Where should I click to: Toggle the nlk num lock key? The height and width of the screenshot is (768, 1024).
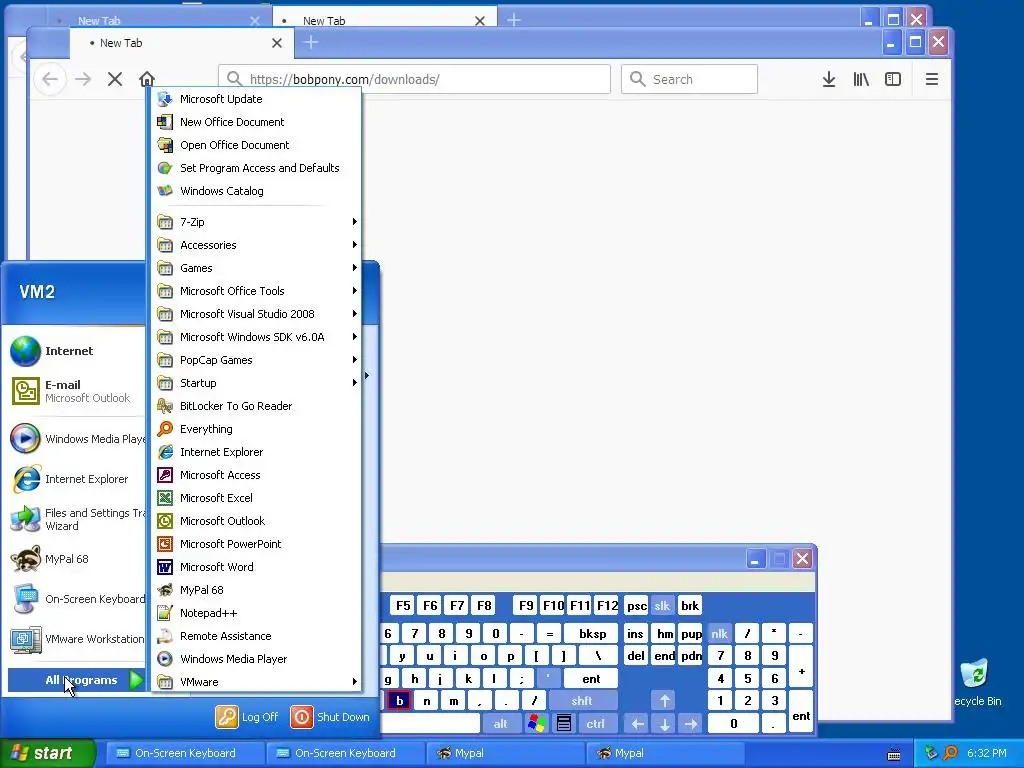pos(719,633)
